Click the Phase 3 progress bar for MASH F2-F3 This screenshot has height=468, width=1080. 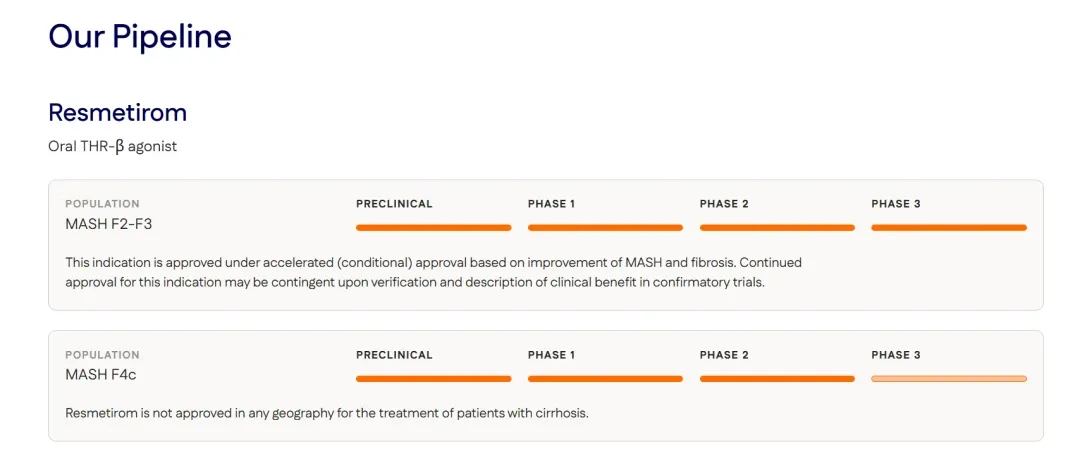pos(948,227)
